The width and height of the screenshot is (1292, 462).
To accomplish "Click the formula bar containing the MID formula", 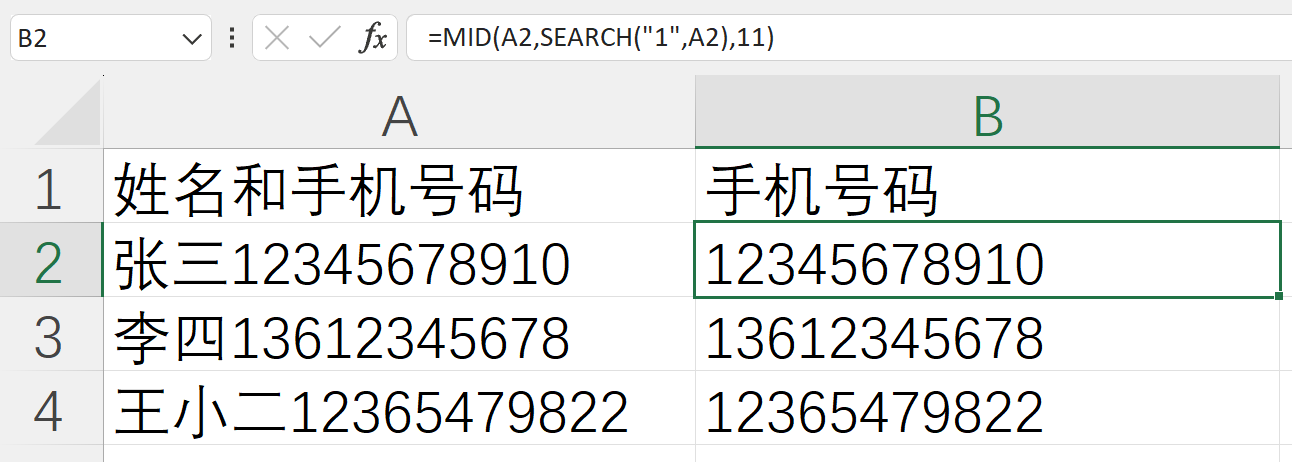I will point(850,39).
